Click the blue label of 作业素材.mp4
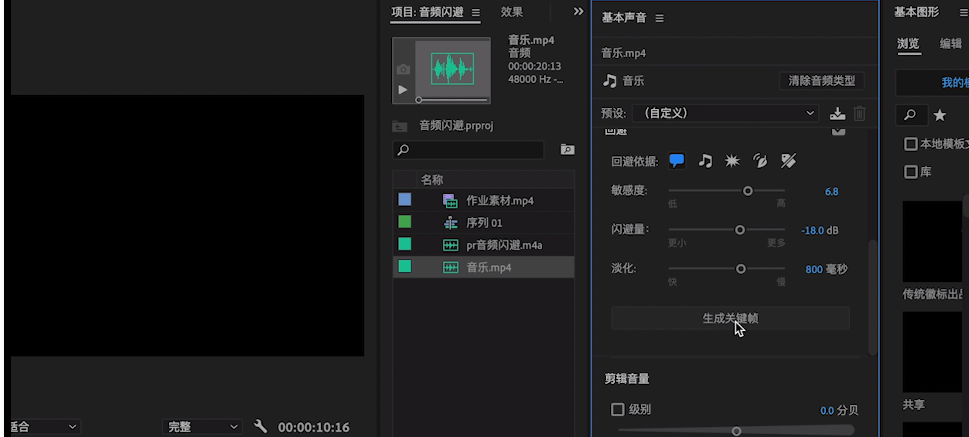Viewport: 969px width, 437px height. pyautogui.click(x=405, y=199)
